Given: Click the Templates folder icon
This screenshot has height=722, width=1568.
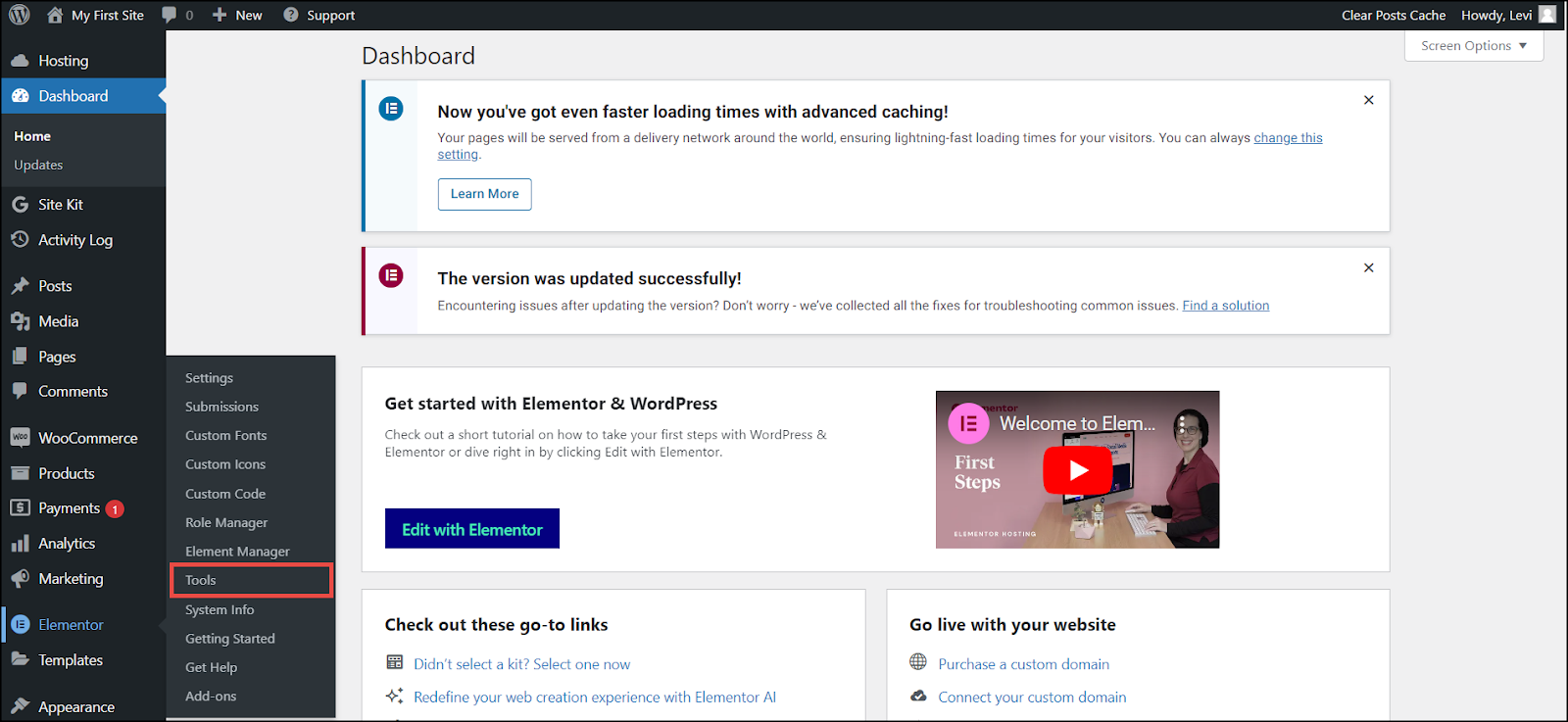Looking at the screenshot, I should click(x=20, y=659).
